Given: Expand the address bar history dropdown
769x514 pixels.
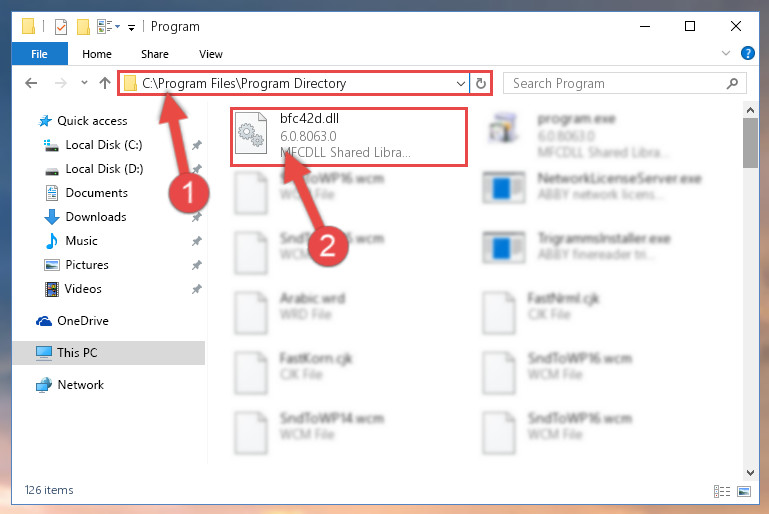Looking at the screenshot, I should tap(461, 83).
